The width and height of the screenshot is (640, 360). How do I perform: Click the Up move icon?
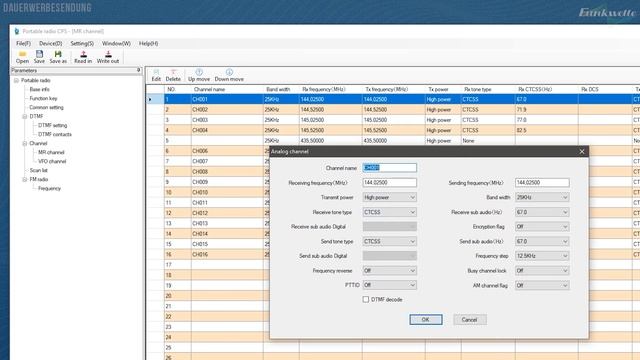point(199,76)
